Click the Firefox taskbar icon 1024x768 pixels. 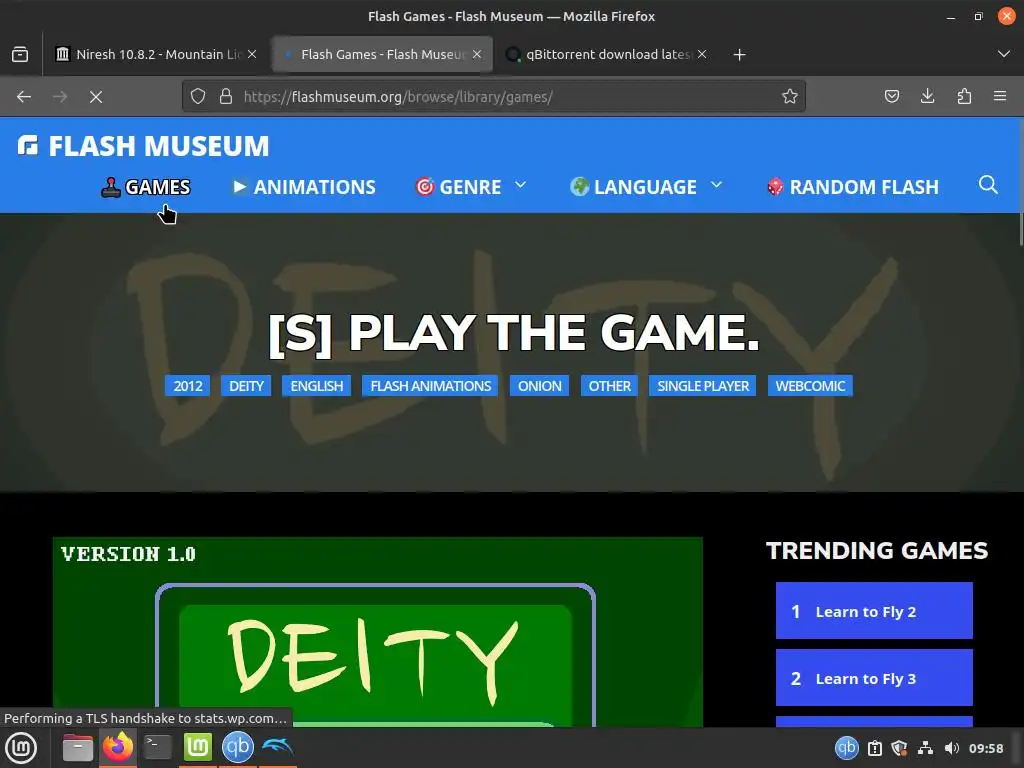(118, 748)
